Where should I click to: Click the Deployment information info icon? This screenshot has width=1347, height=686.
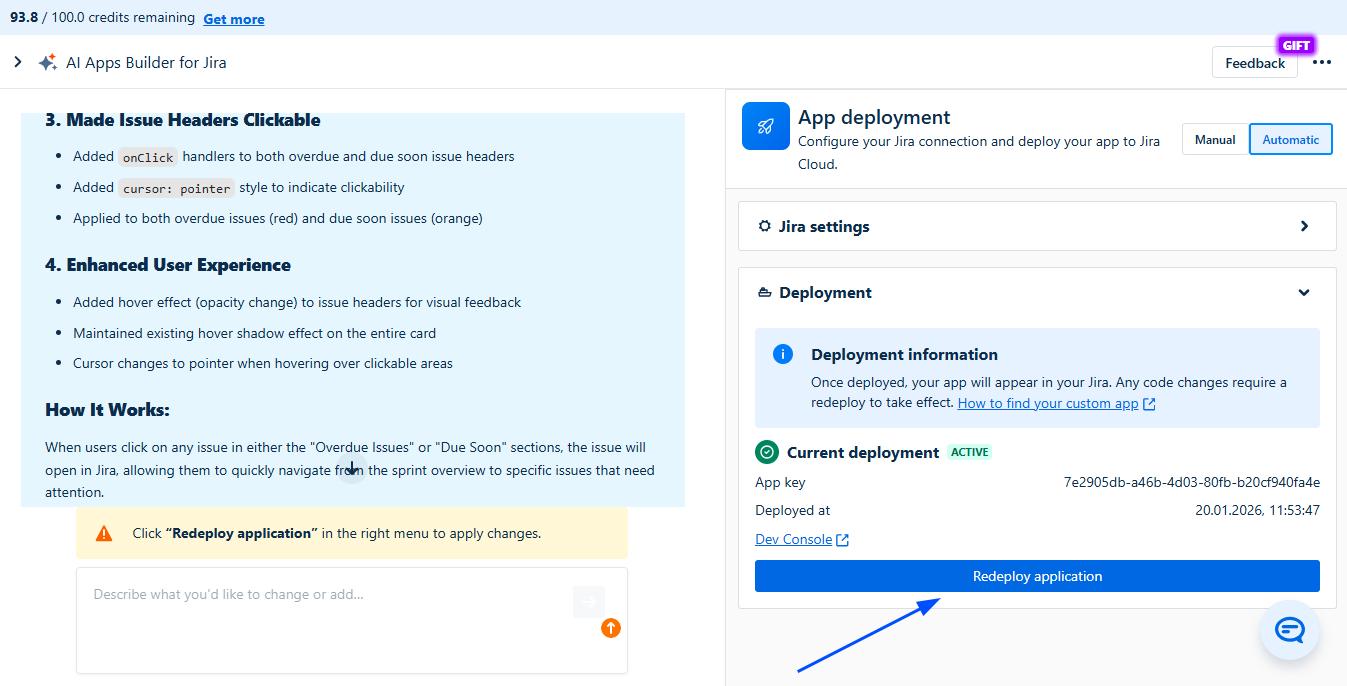pyautogui.click(x=783, y=355)
